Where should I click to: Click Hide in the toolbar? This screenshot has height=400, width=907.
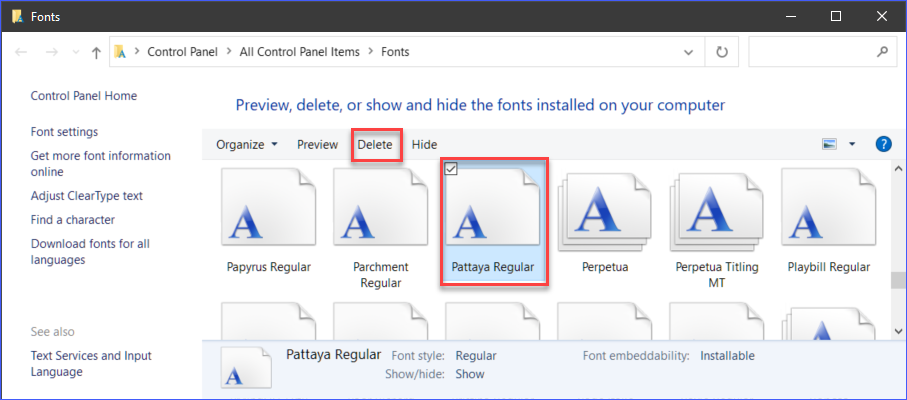[x=425, y=145]
